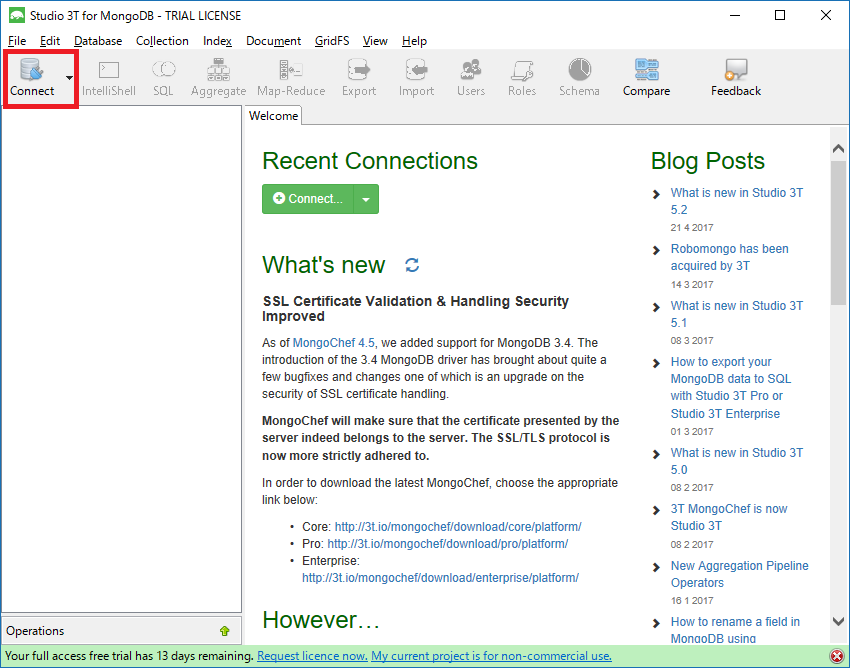This screenshot has height=668, width=850.
Task: Click the green Connect... button
Action: (x=308, y=199)
